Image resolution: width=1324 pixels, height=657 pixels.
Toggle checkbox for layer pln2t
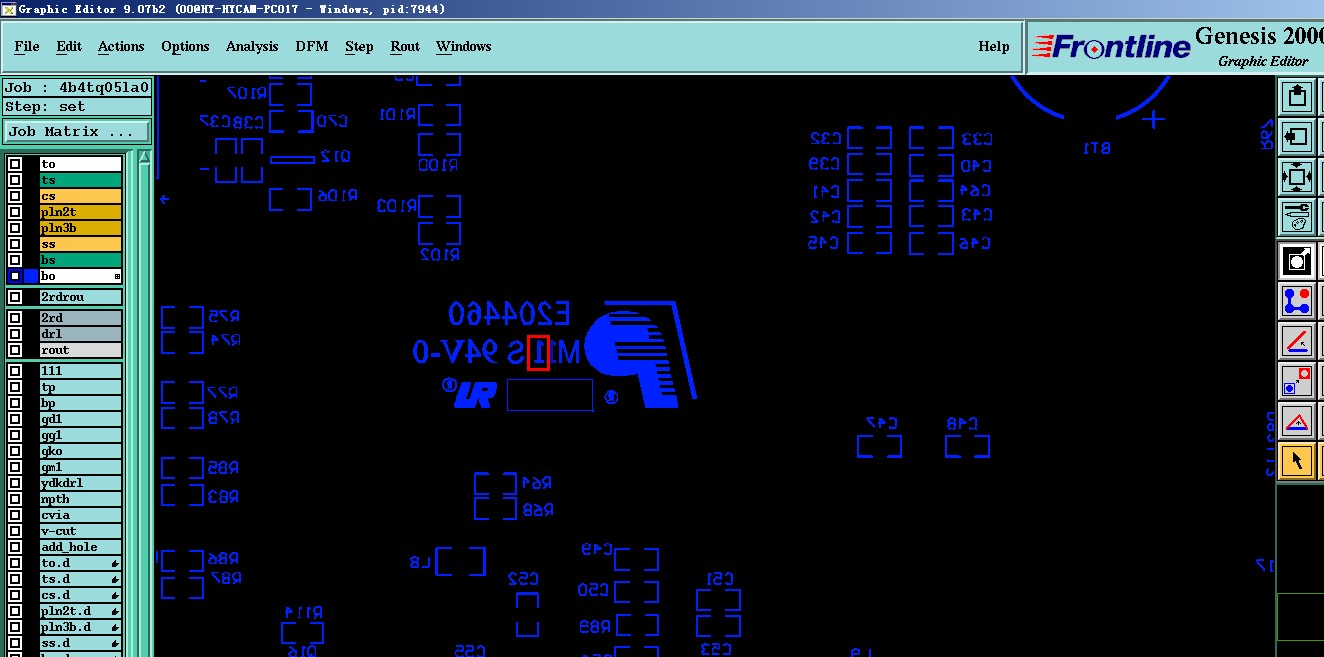tap(15, 212)
